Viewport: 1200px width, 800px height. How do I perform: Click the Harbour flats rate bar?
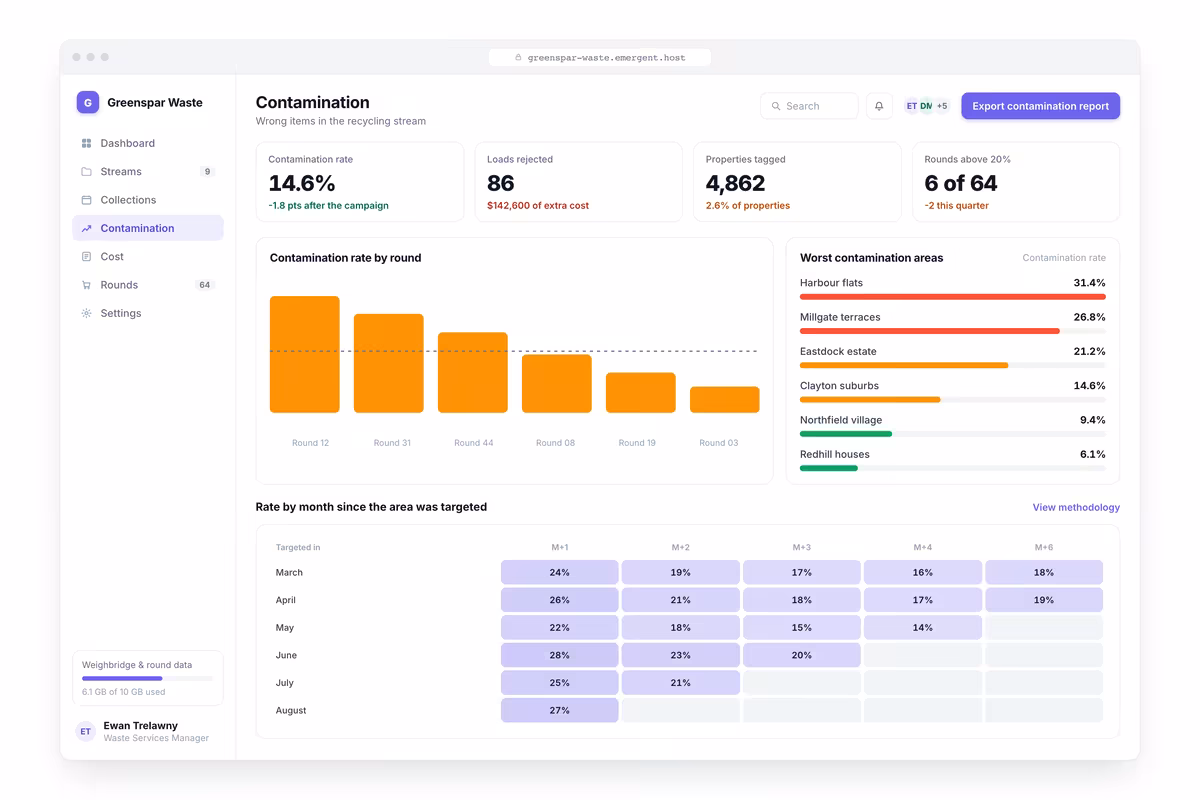pos(953,297)
